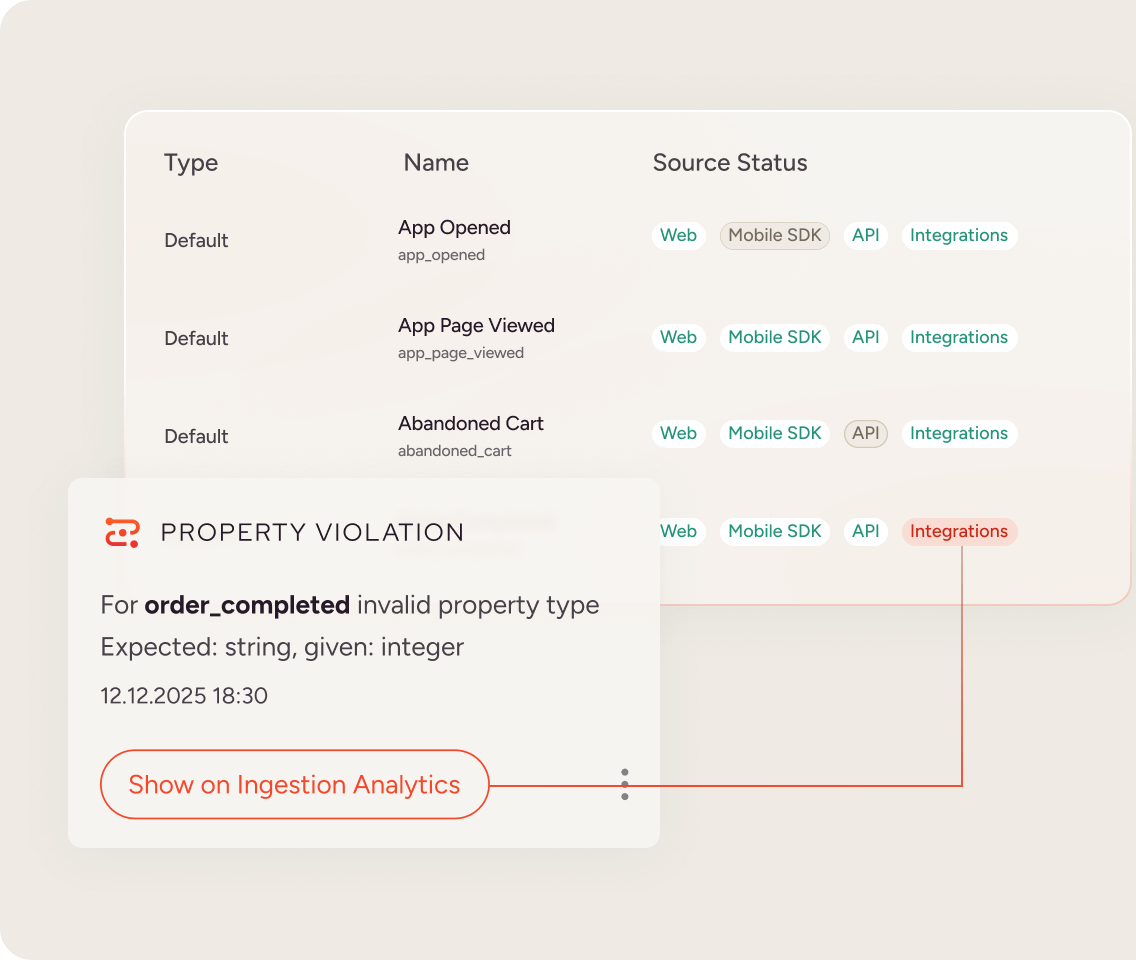Open the three-dot options menu

coord(625,784)
